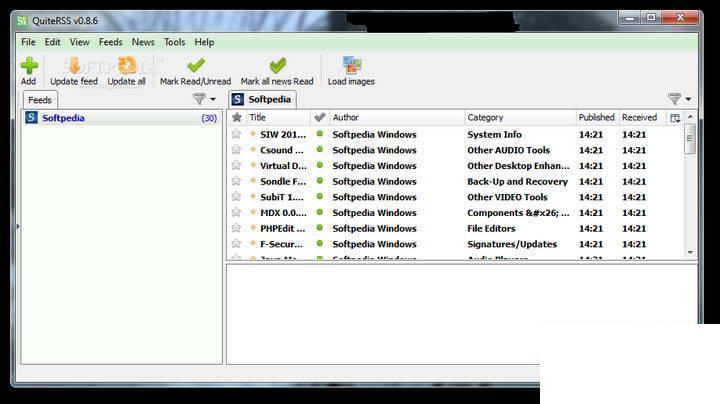
Task: Toggle read status dot of Sondle F... row
Action: 320,180
